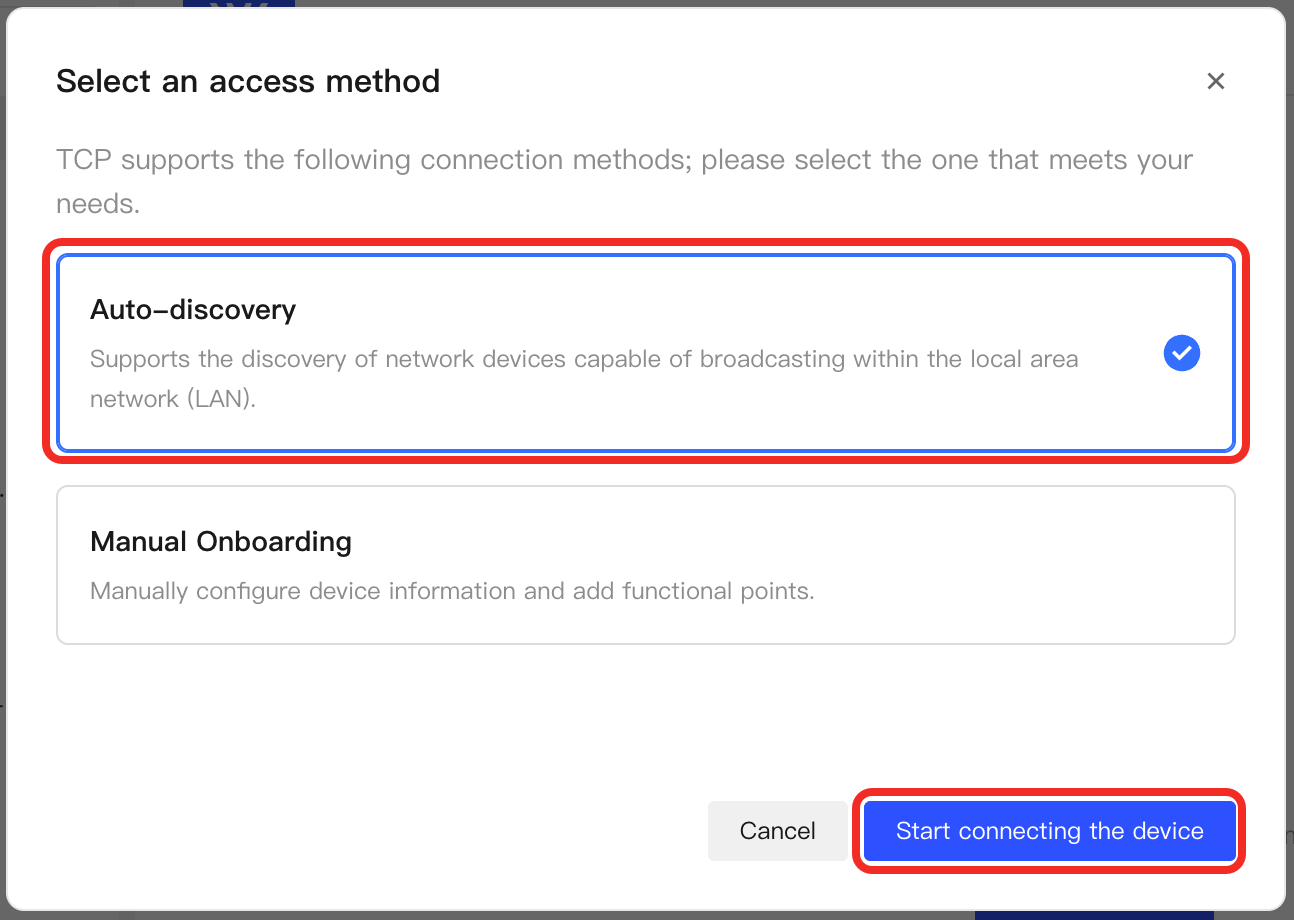Pick the option for discovering LAN network devices

pos(646,353)
